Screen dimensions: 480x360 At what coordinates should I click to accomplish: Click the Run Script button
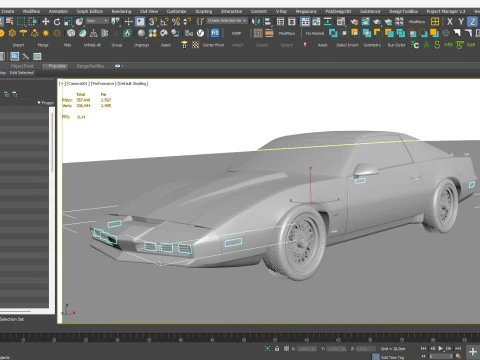point(396,45)
